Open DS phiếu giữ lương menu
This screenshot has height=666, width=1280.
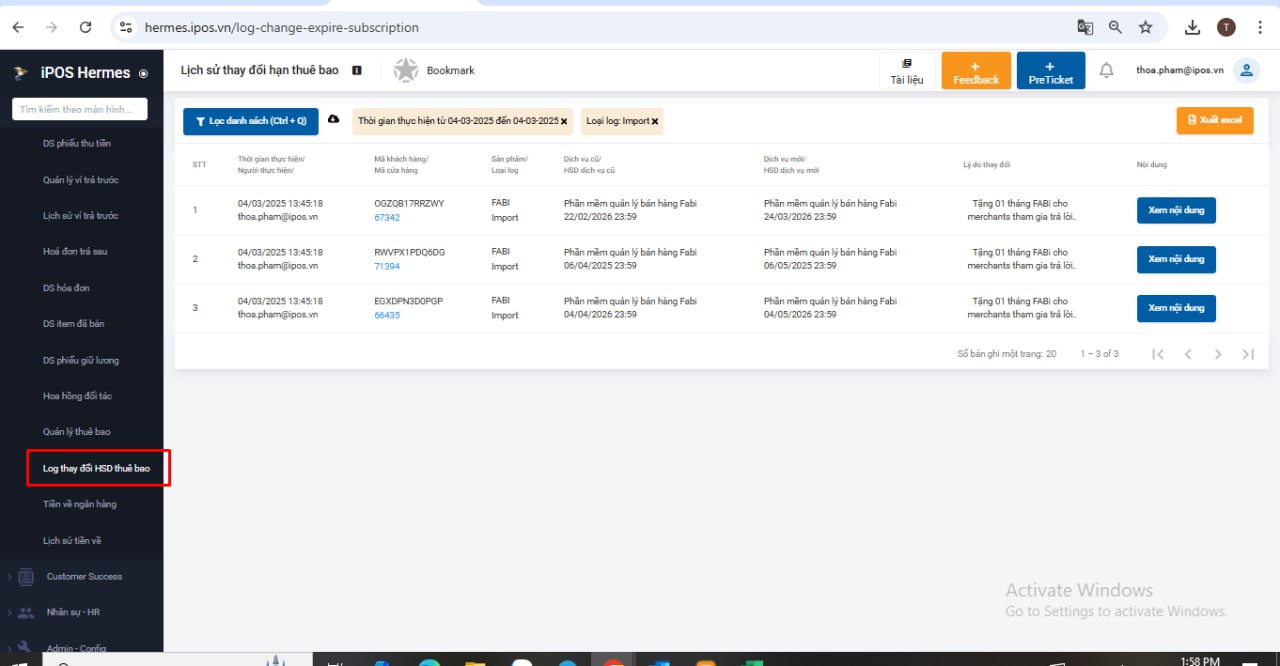tap(81, 360)
